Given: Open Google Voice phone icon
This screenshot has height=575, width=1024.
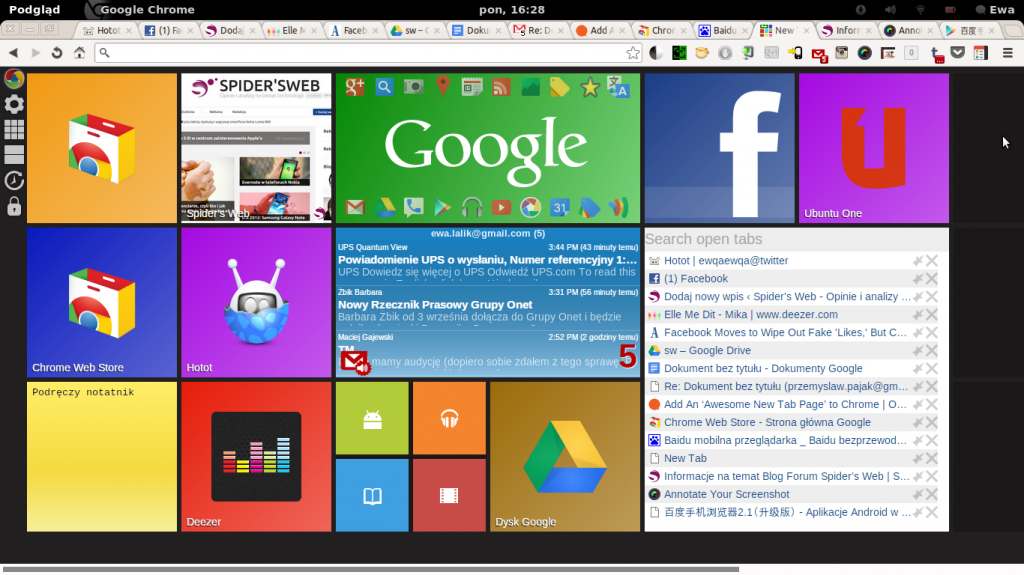Looking at the screenshot, I should click(413, 208).
